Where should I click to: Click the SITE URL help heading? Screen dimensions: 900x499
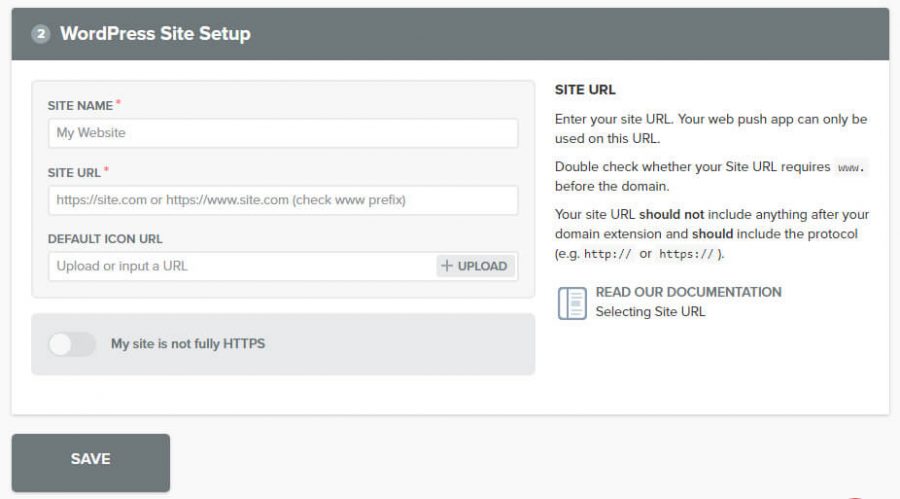[x=585, y=90]
